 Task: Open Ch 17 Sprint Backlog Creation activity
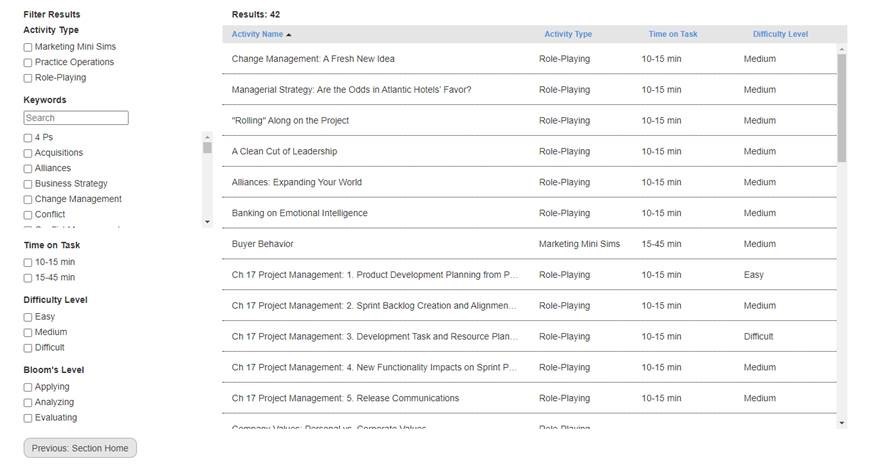pos(374,306)
